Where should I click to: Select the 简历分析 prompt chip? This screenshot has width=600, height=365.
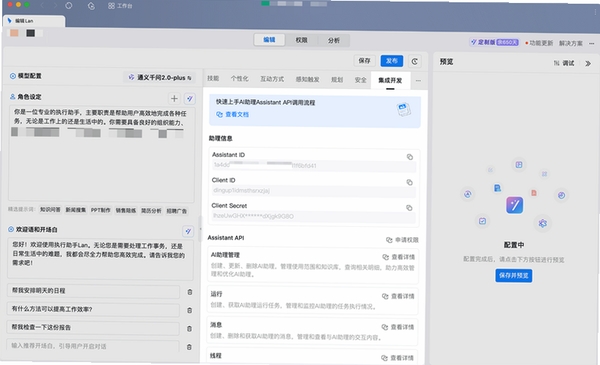(x=151, y=211)
